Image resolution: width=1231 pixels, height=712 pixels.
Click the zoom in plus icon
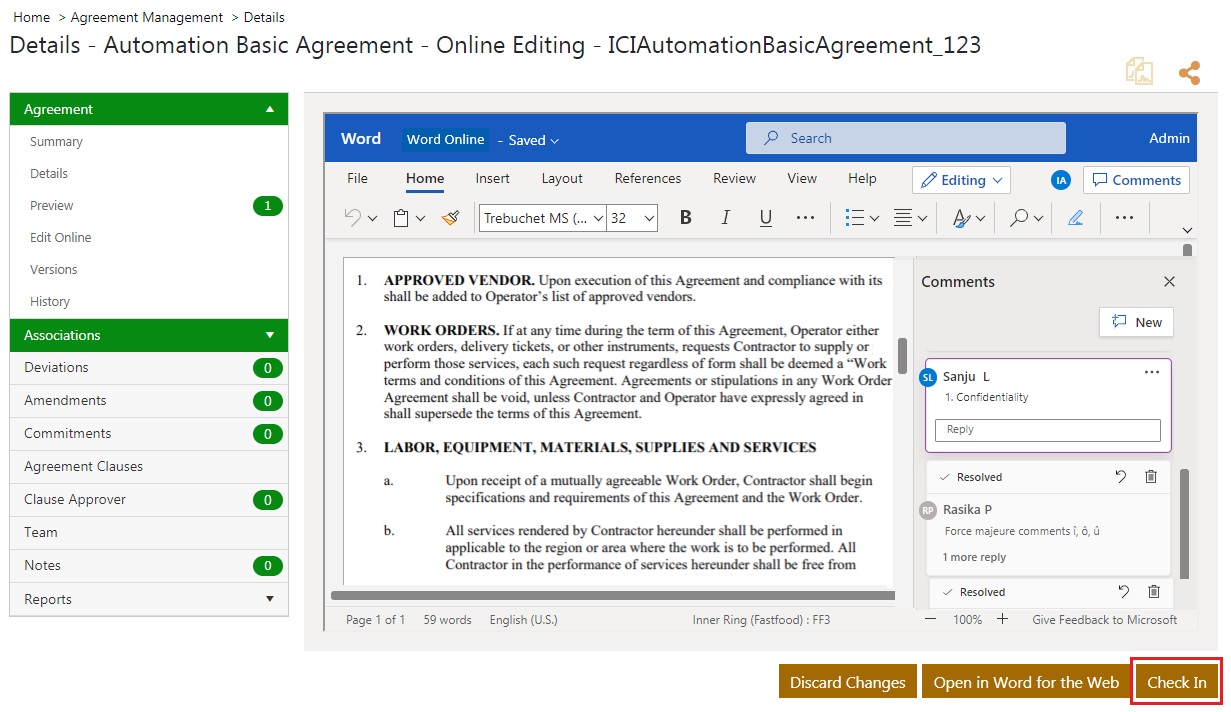pos(1003,620)
